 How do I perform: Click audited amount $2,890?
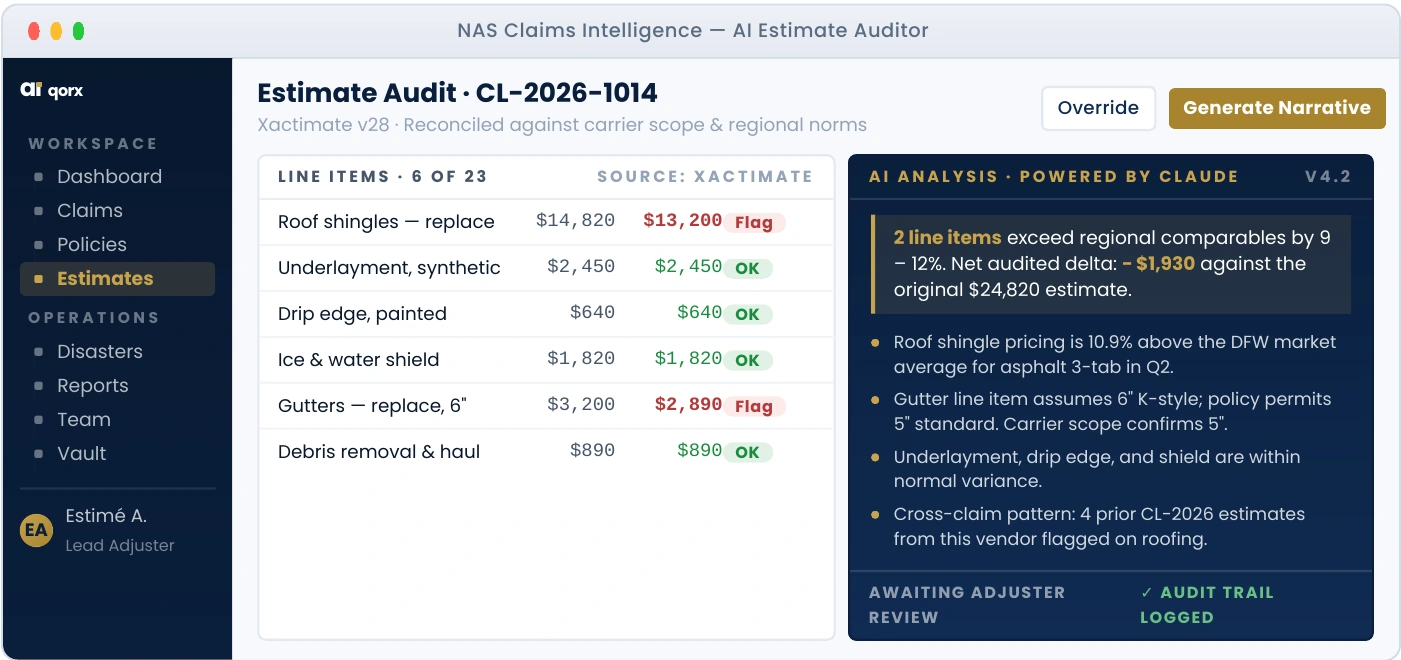tap(688, 405)
